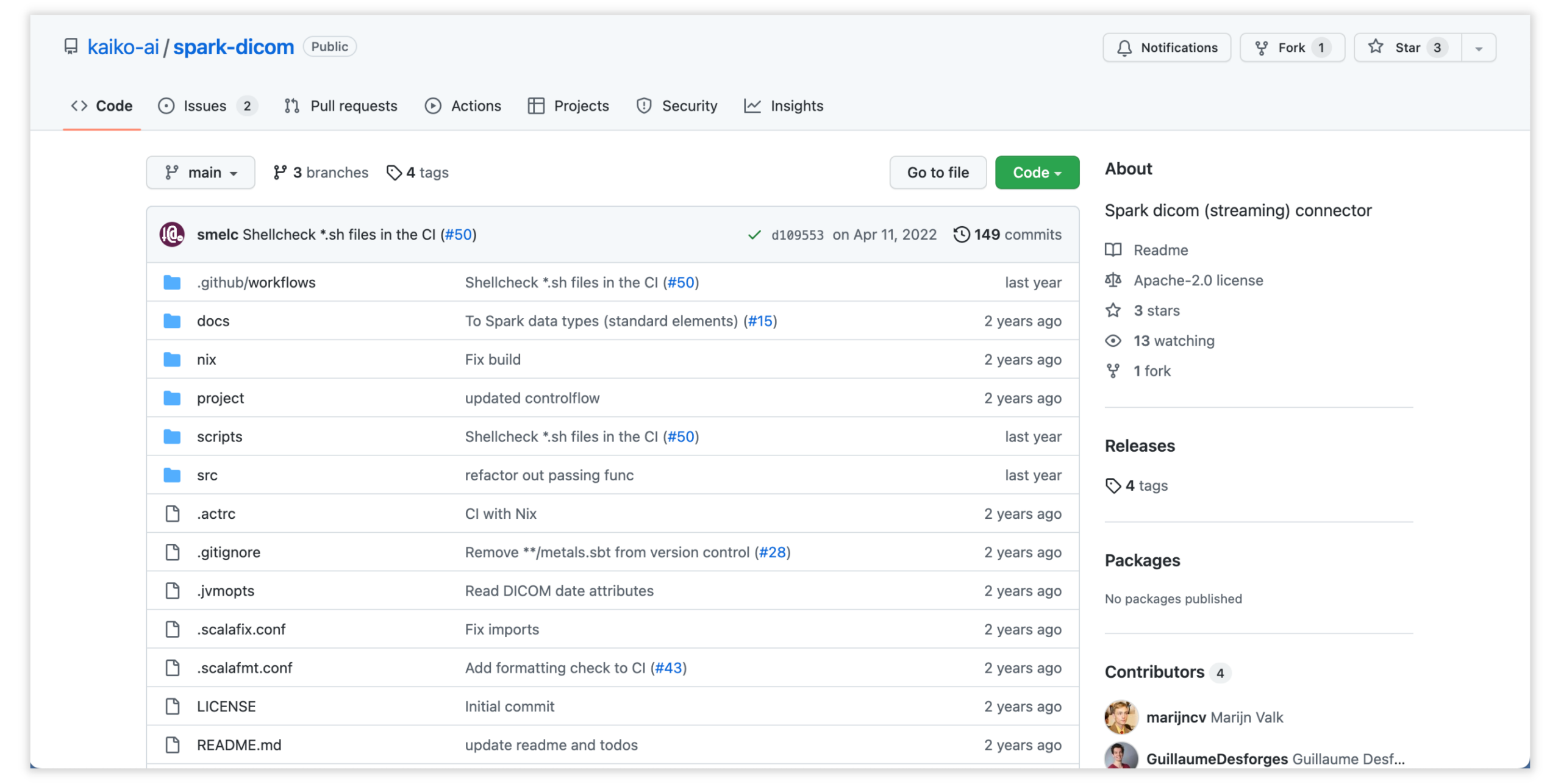This screenshot has height=784, width=1561.
Task: Click the src folder icon
Action: (x=172, y=474)
